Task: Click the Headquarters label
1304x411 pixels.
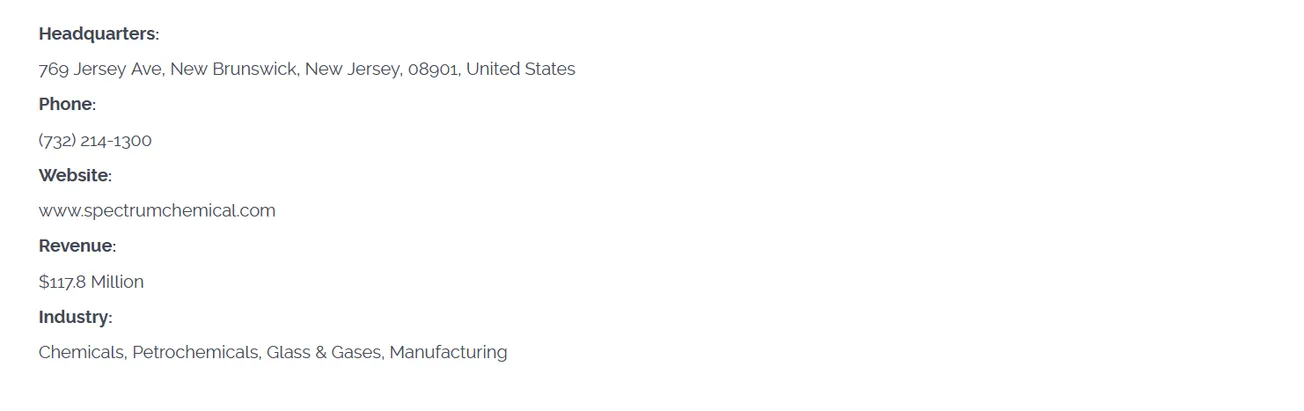Action: [98, 34]
